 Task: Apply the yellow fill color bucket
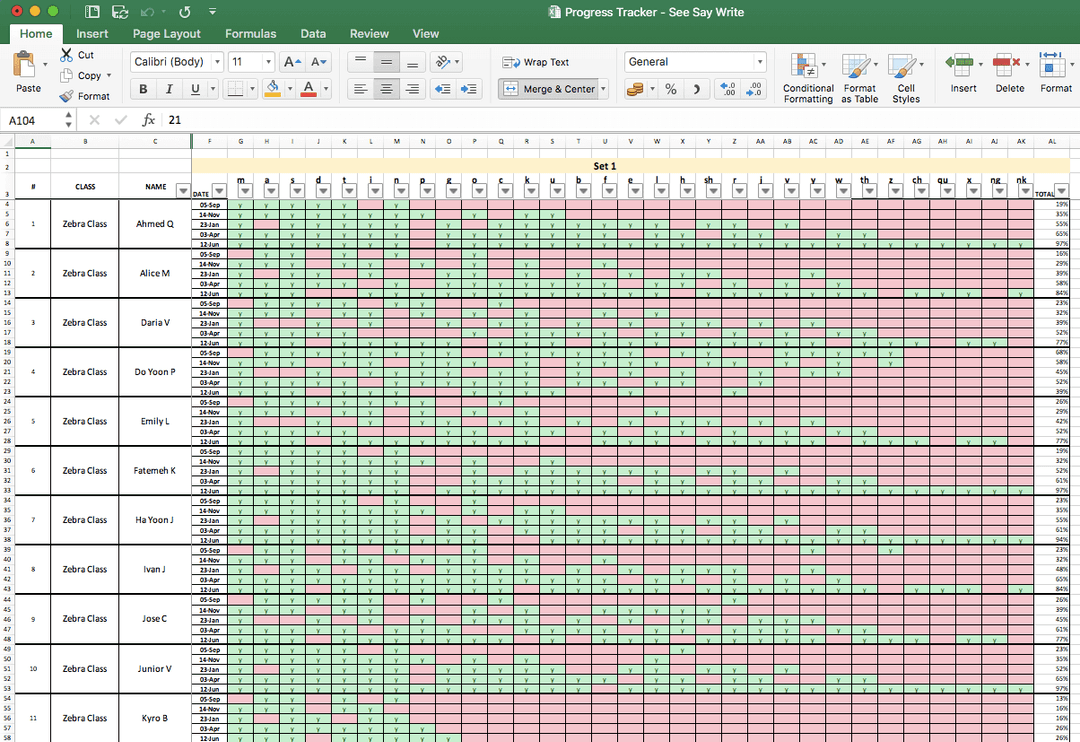[272, 89]
